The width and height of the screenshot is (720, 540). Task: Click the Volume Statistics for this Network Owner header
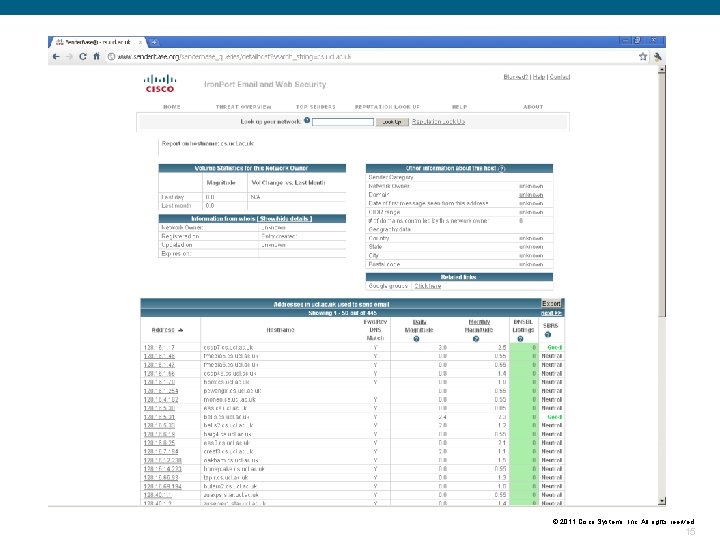[252, 169]
